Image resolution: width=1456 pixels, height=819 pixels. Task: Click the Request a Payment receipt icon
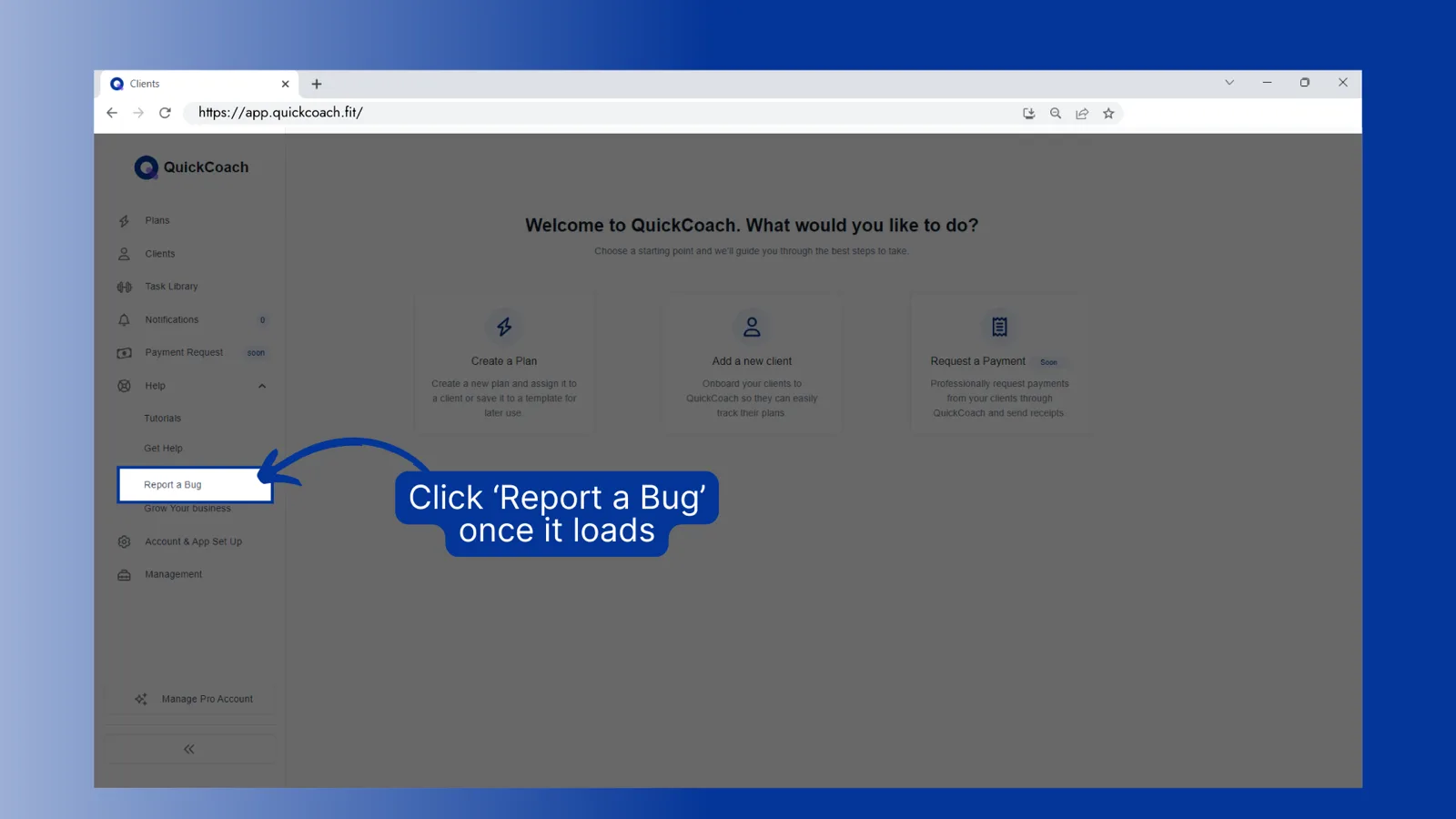click(999, 327)
